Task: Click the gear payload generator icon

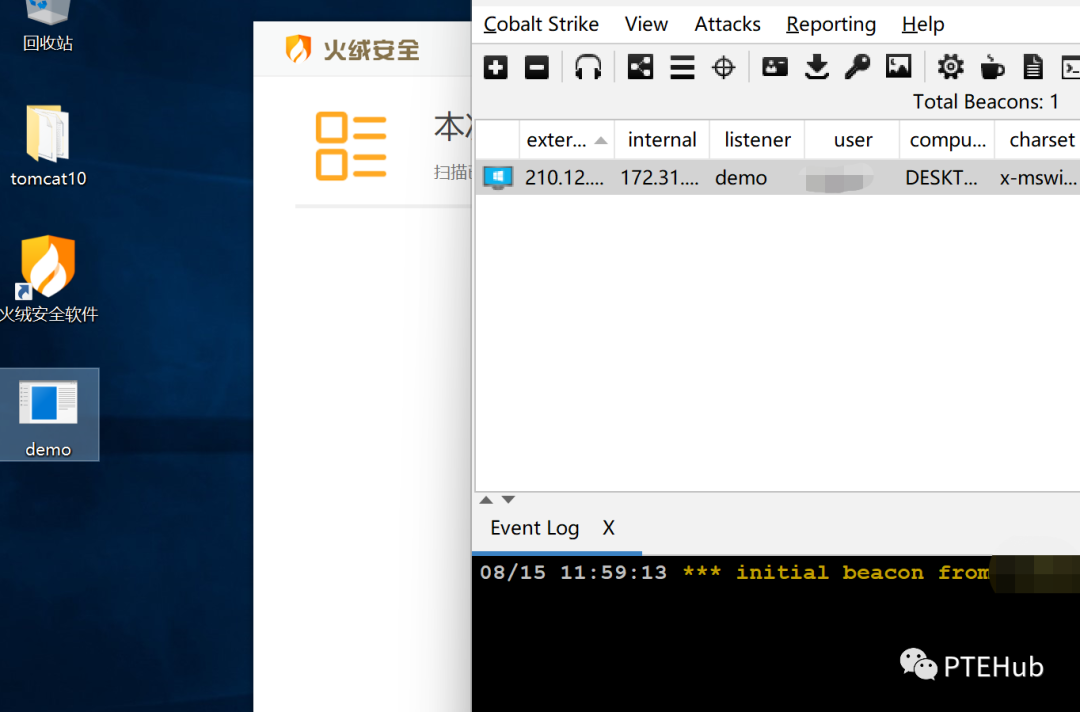Action: 951,67
